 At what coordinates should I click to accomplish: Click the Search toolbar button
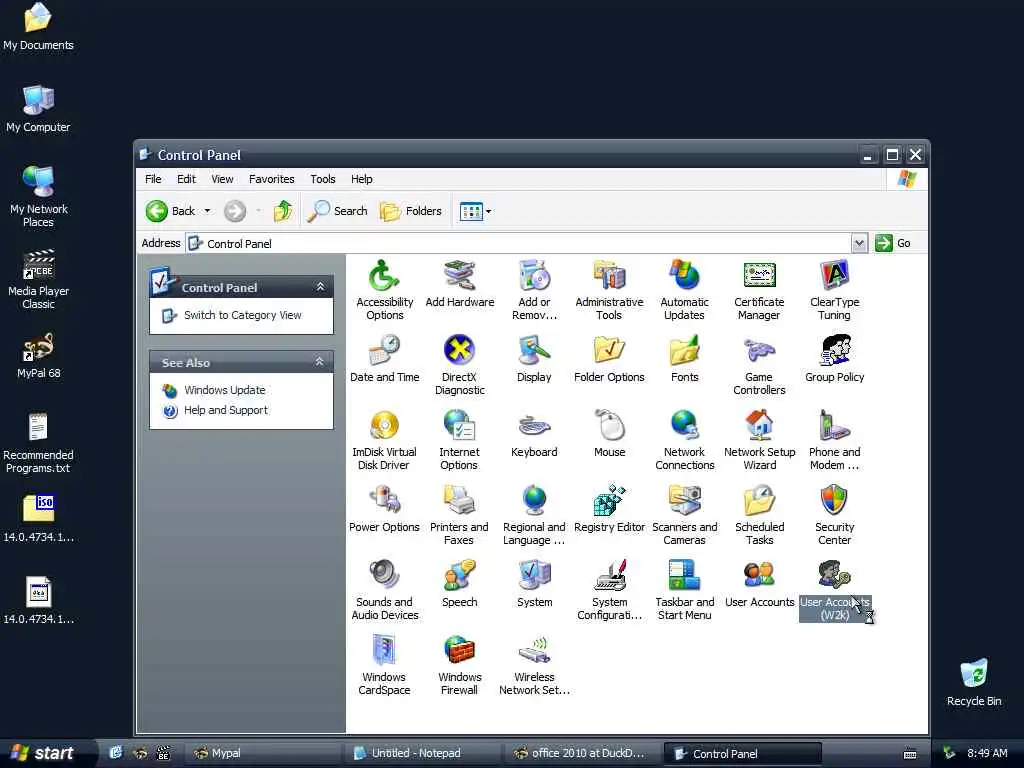[x=338, y=211]
